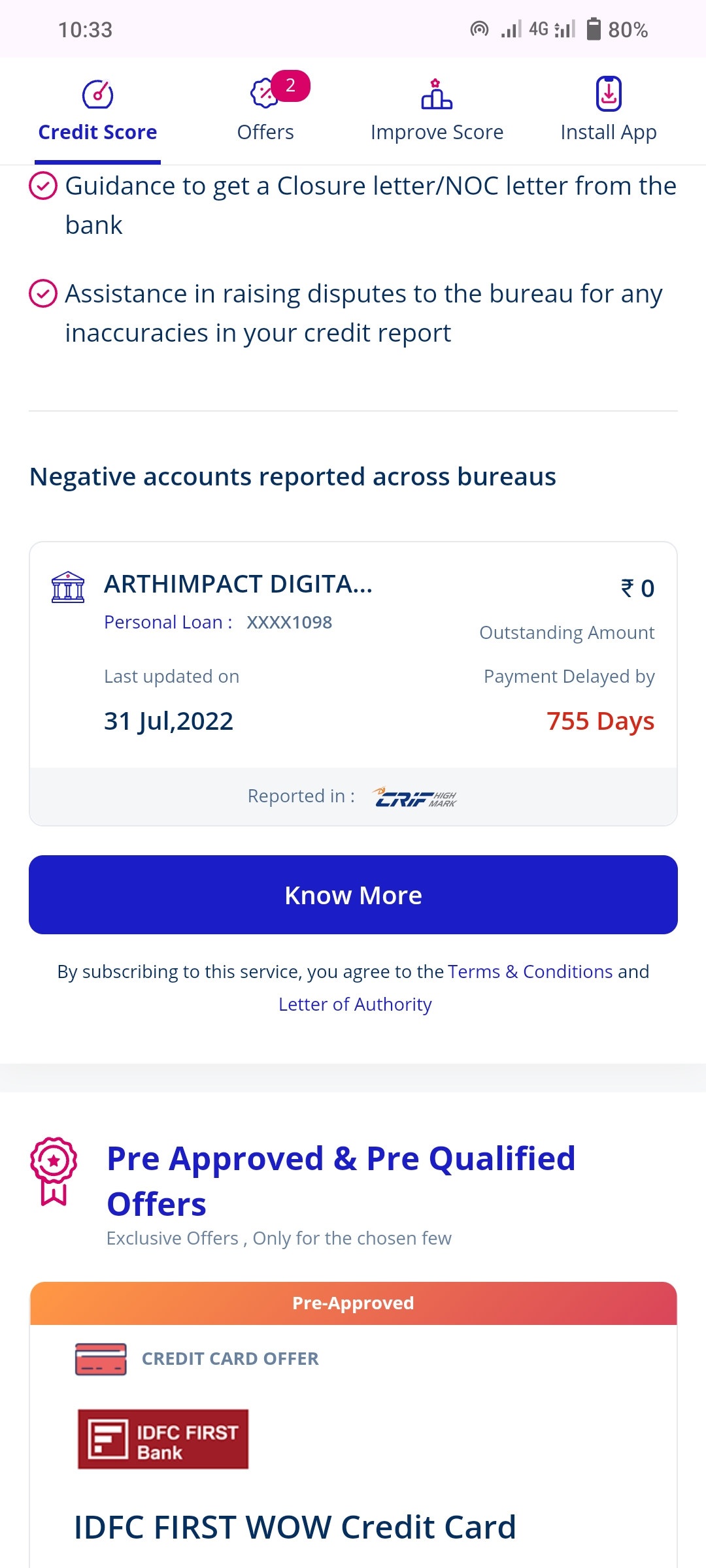Switch to the Improve Score tab
This screenshot has width=706, height=1568.
(x=437, y=132)
